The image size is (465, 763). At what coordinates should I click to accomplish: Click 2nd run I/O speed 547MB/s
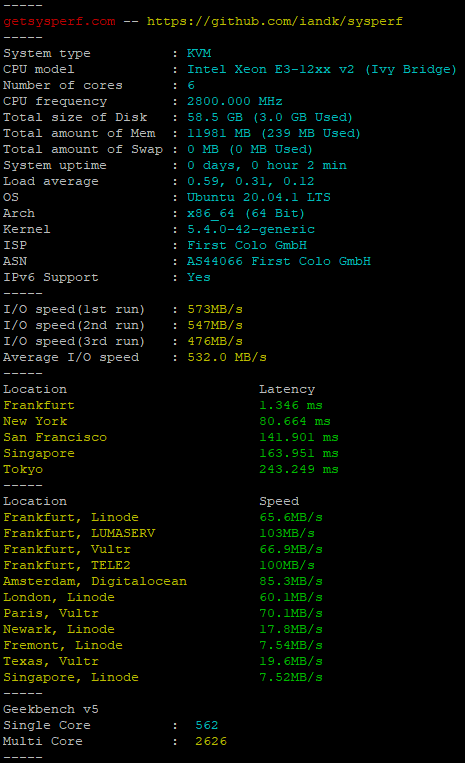(x=215, y=326)
